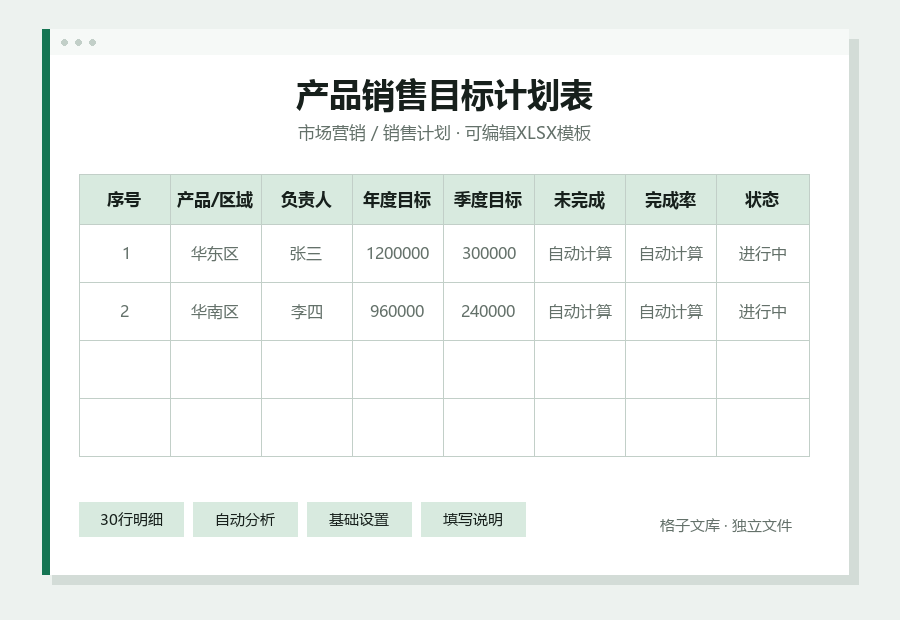Click 进行中 status in 张三 row
This screenshot has height=620, width=900.
[763, 254]
